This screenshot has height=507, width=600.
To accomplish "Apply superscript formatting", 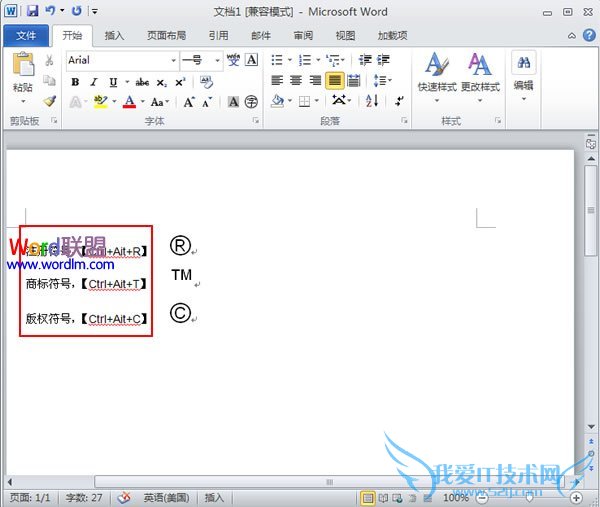I will (x=180, y=82).
